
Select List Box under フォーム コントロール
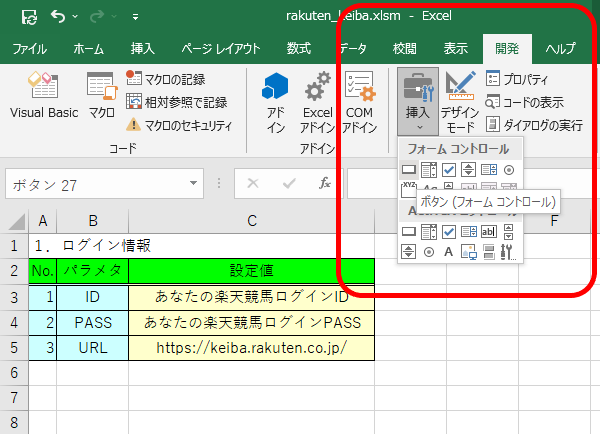pos(489,170)
